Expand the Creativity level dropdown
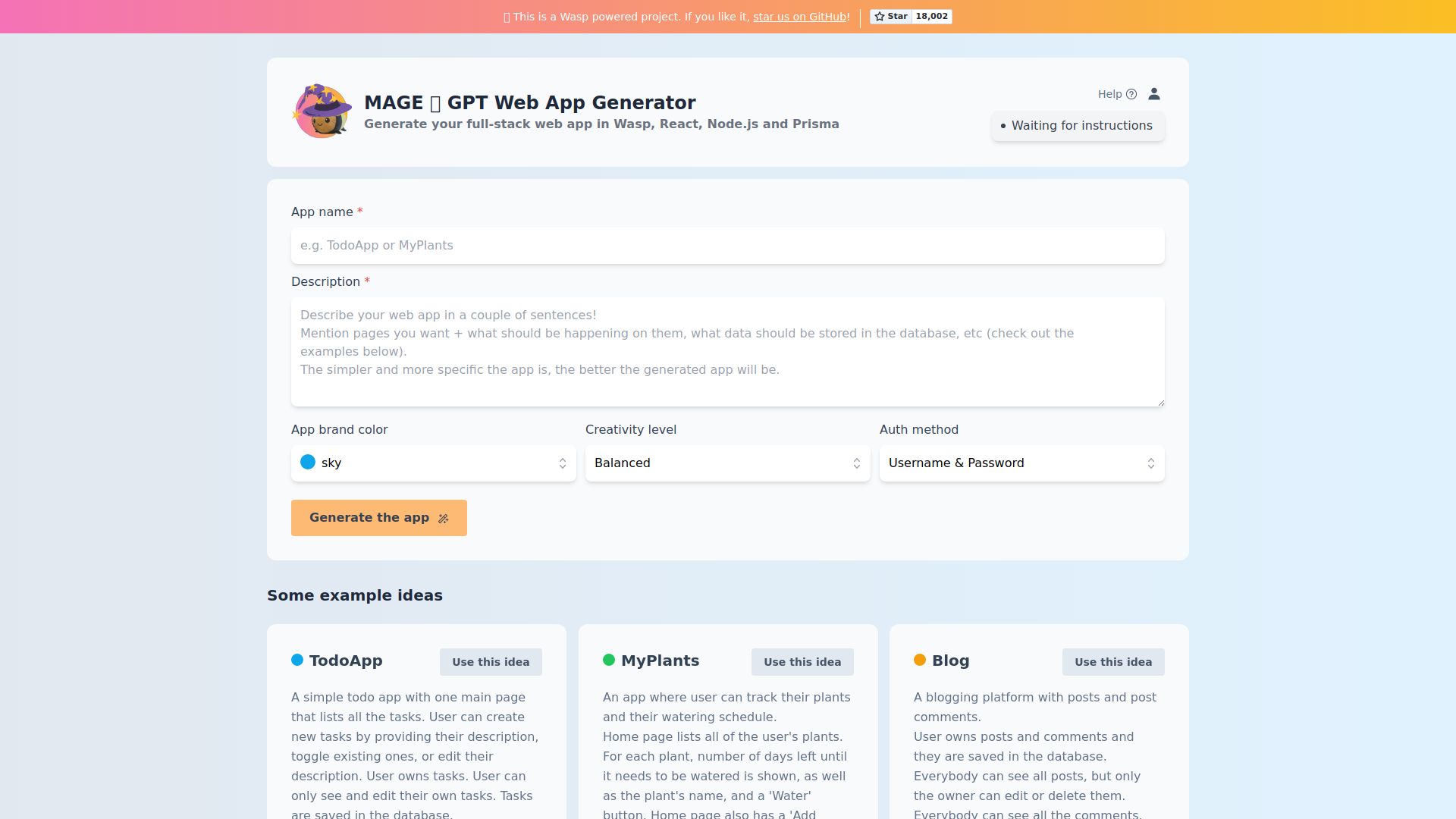1456x819 pixels. (727, 463)
